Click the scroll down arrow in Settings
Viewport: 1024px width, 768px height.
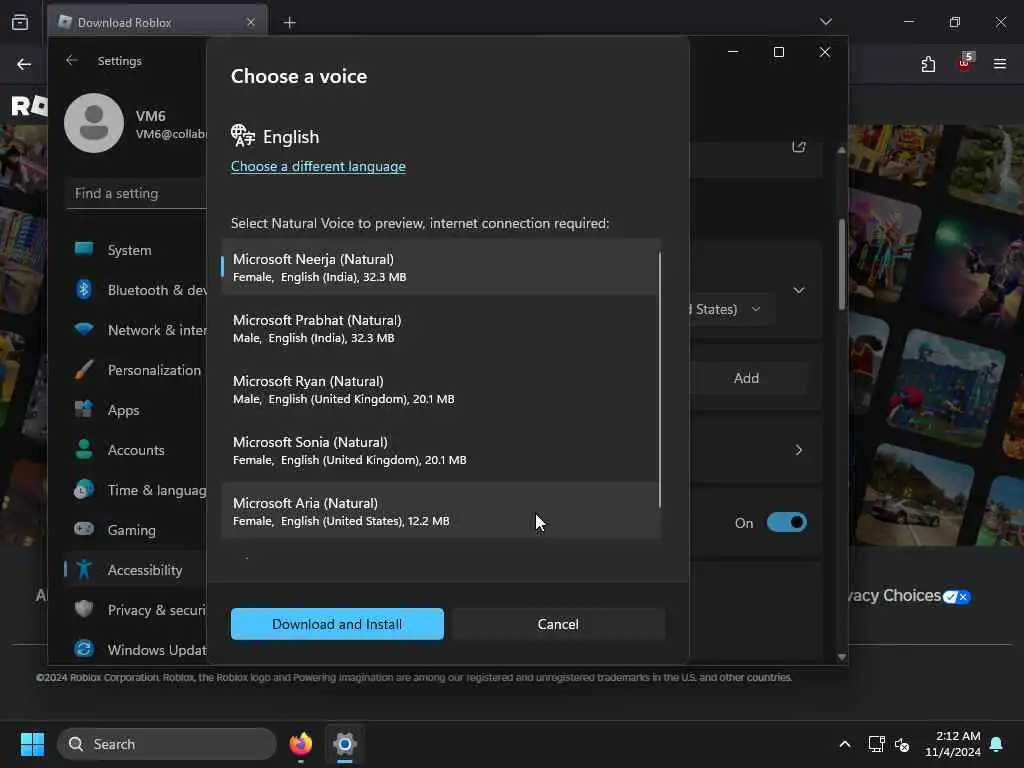click(x=842, y=657)
